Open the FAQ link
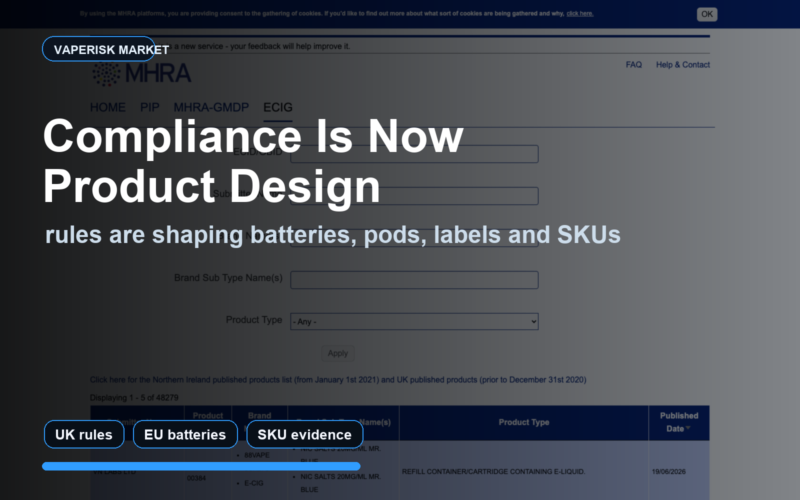 (x=634, y=65)
